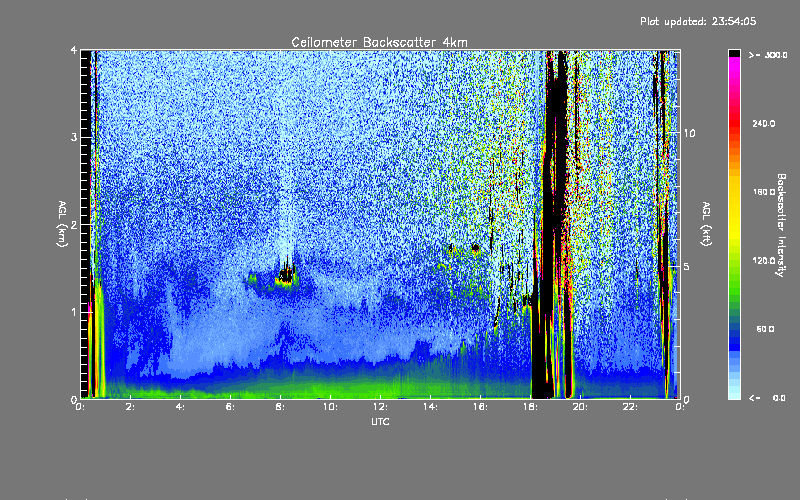Screen dimensions: 800x500
Task: Select the "180.0" colorbar value
Action: tap(764, 192)
